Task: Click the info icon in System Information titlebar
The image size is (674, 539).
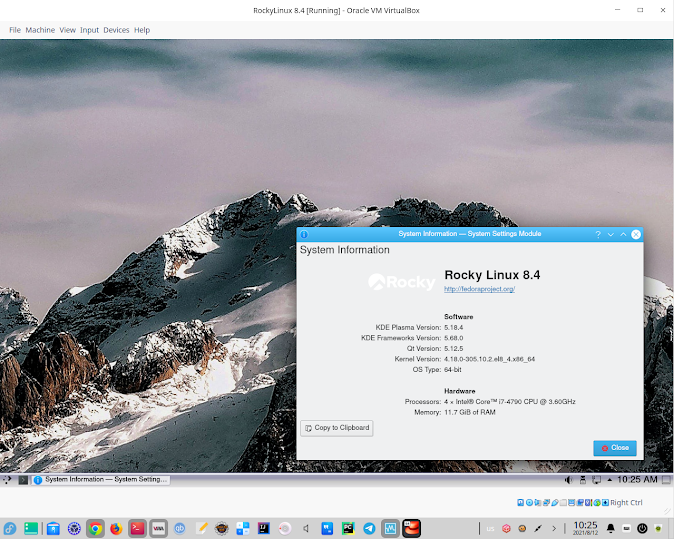Action: click(304, 234)
